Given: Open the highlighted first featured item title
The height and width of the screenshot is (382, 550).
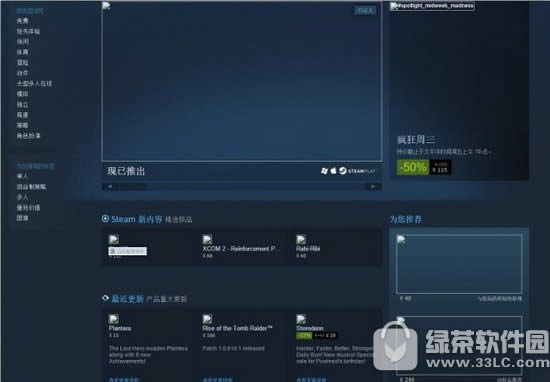Looking at the screenshot, I should 128,251.
